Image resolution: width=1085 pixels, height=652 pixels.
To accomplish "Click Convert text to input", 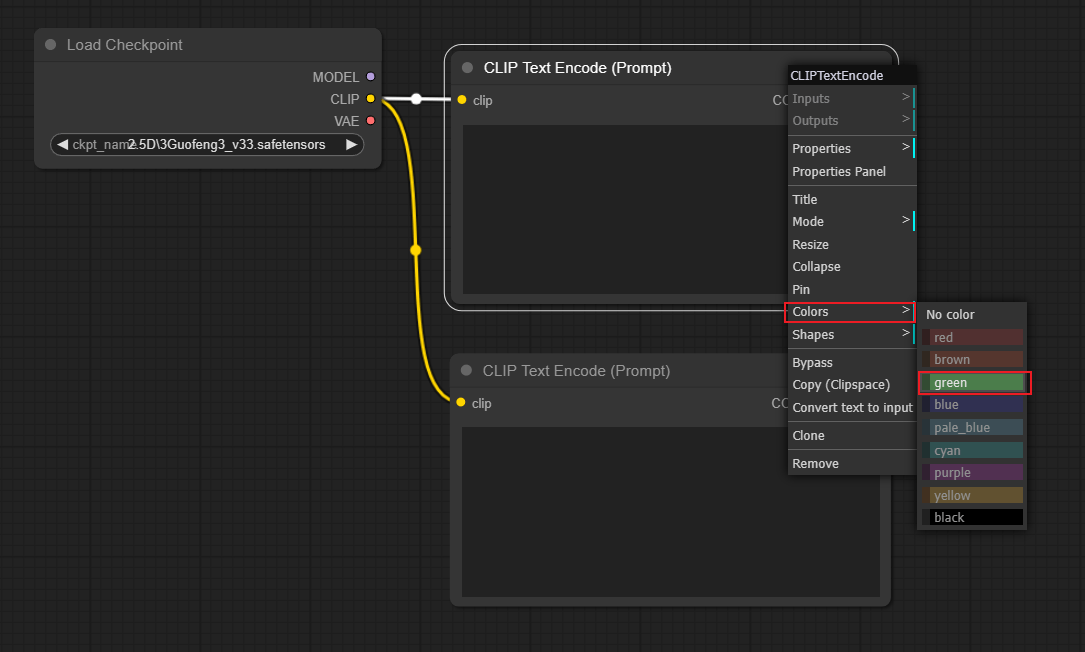I will (x=850, y=408).
